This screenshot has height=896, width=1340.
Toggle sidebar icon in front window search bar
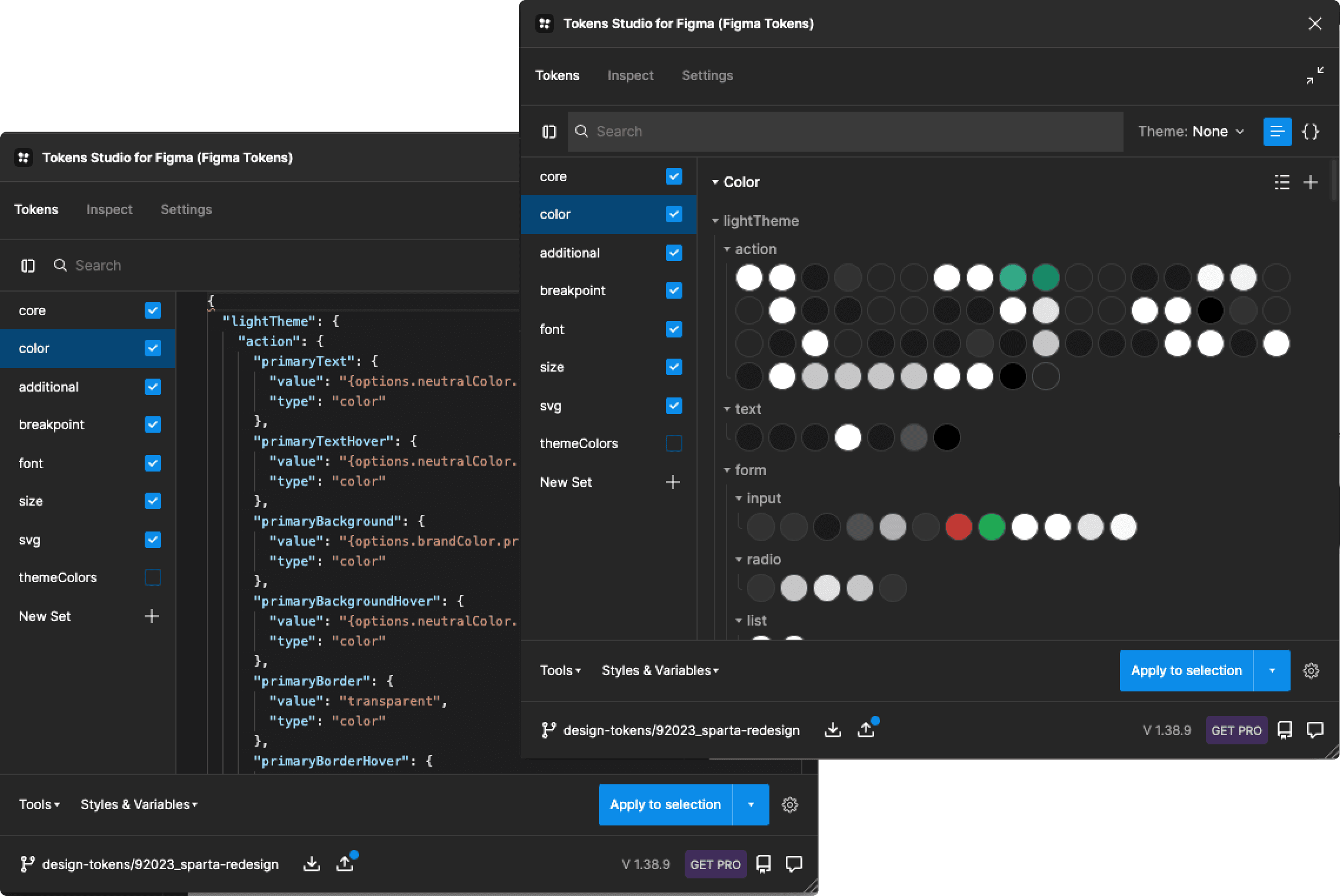coord(549,131)
